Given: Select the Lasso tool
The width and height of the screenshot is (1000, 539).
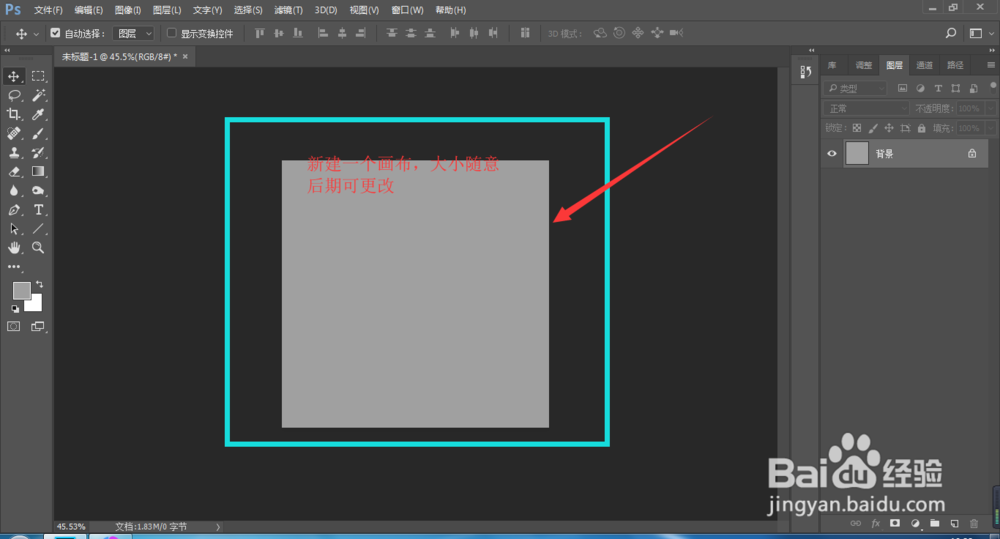Looking at the screenshot, I should pos(13,96).
